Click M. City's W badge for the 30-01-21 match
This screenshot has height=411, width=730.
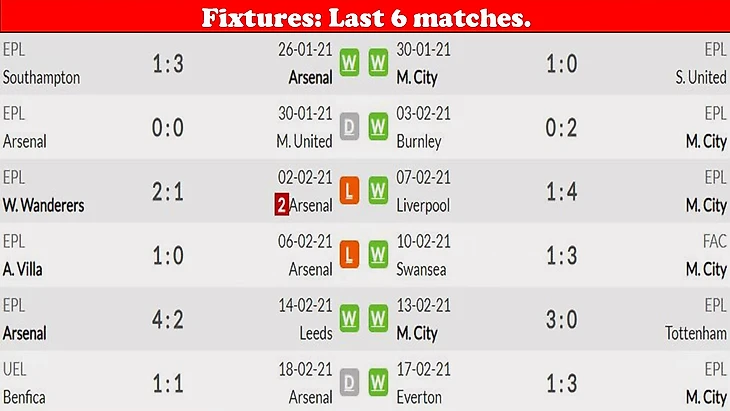(378, 62)
